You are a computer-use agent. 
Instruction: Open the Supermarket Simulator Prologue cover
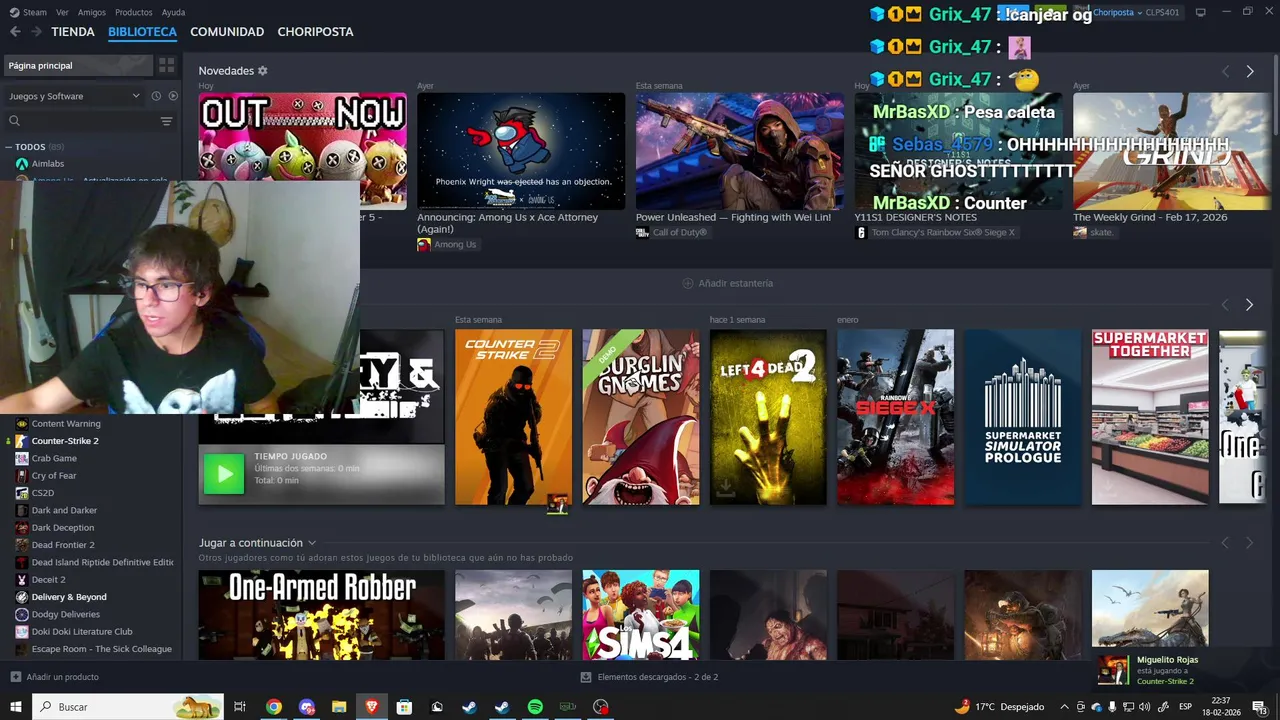(x=1023, y=417)
